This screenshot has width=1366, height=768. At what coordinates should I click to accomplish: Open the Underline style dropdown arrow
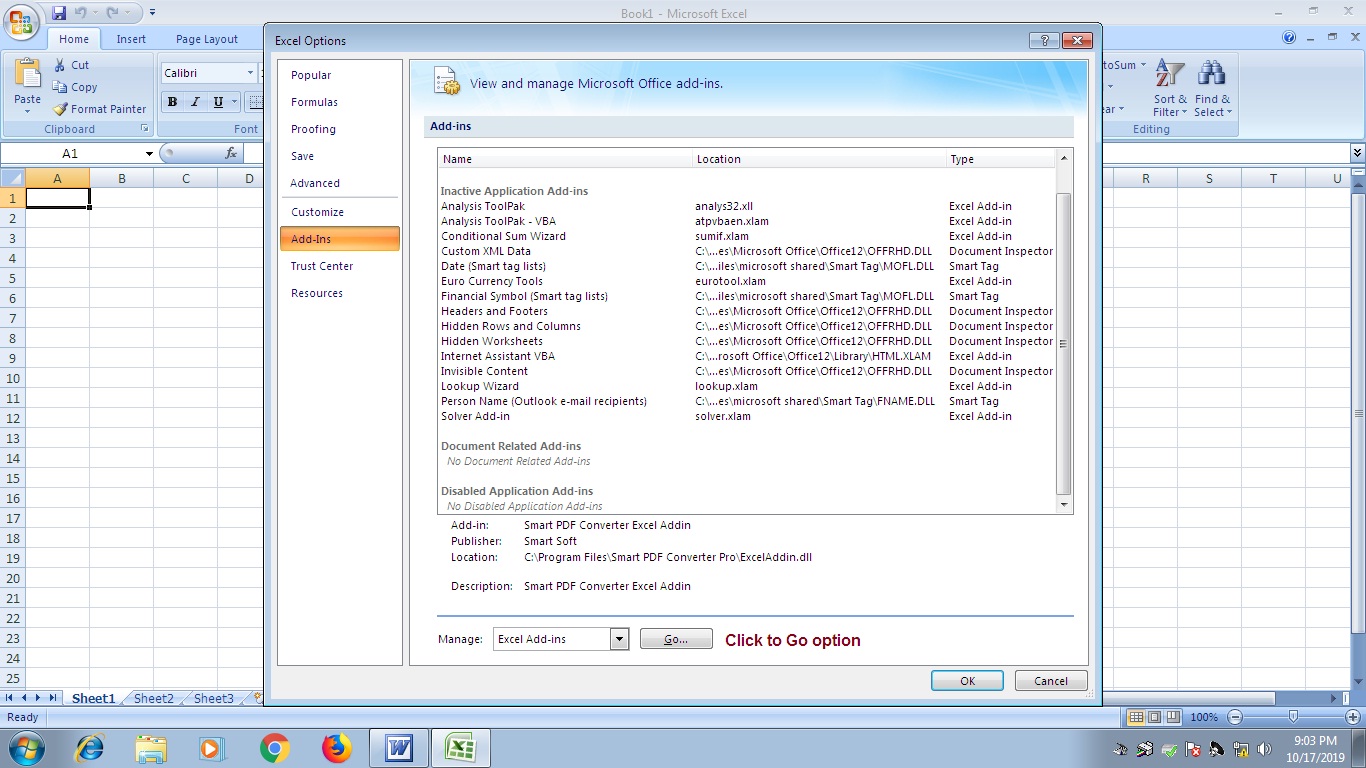point(235,101)
